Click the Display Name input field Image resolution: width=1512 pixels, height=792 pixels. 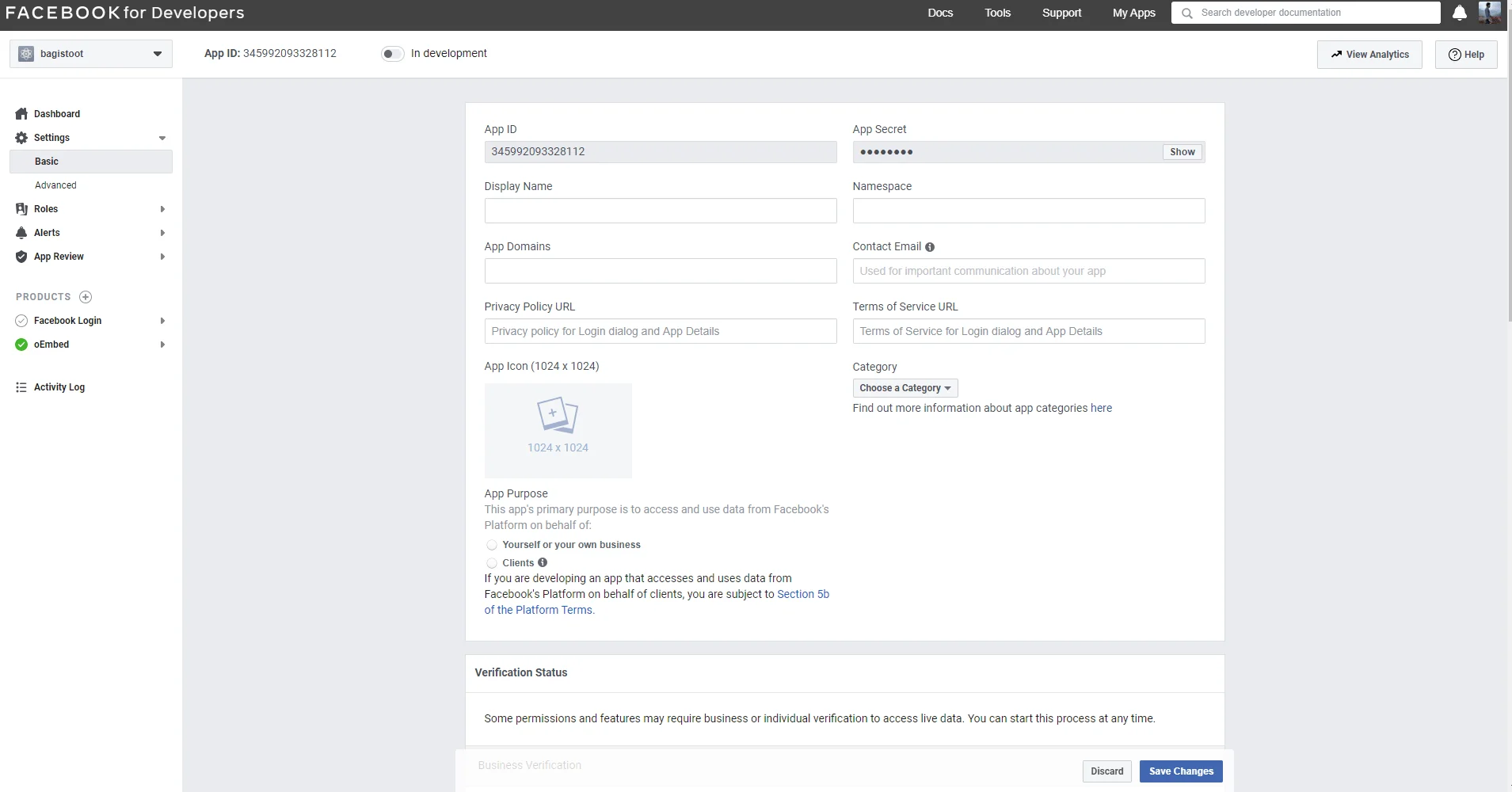(x=660, y=211)
